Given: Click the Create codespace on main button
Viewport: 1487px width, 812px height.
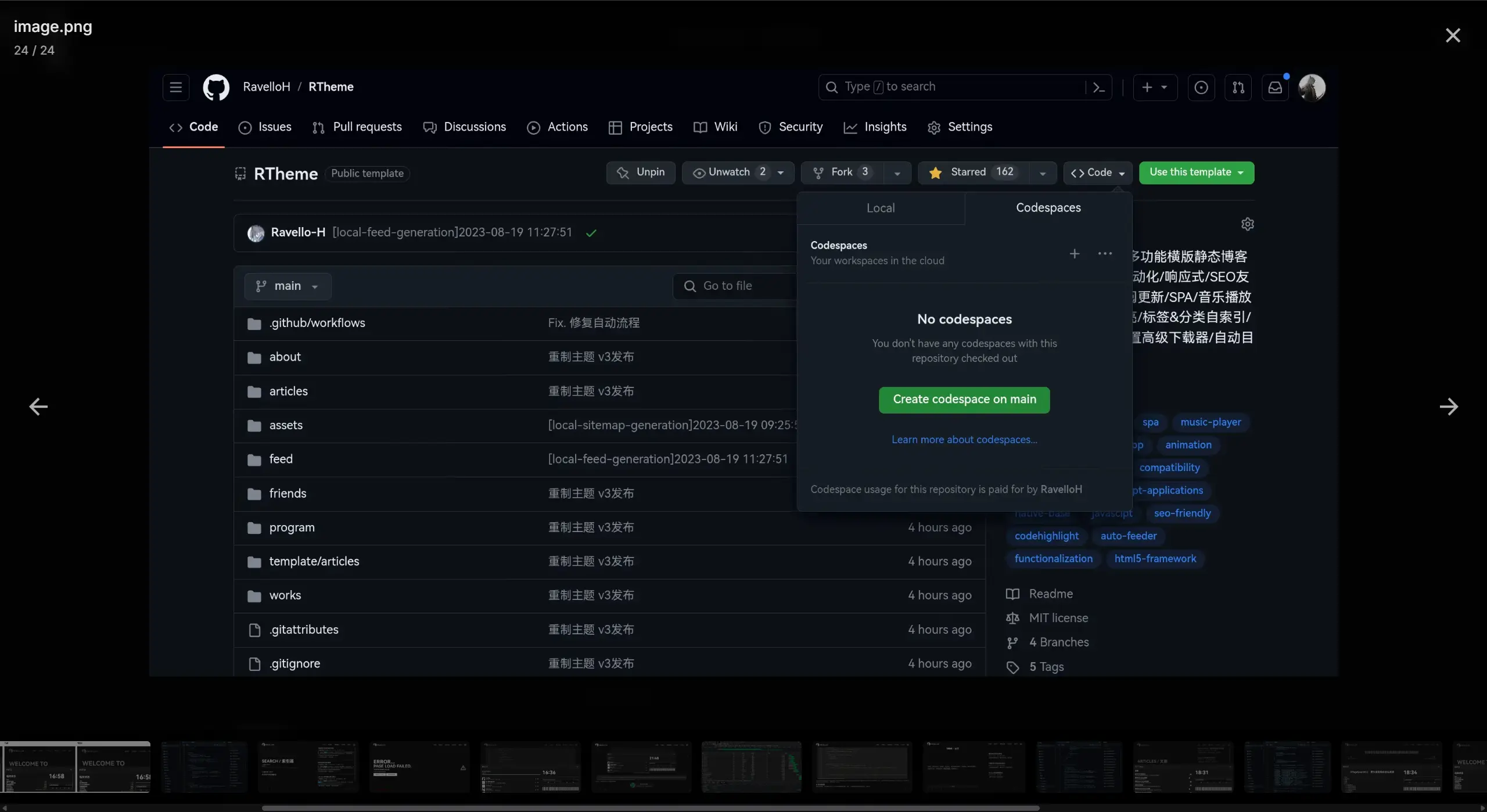Looking at the screenshot, I should coord(964,400).
